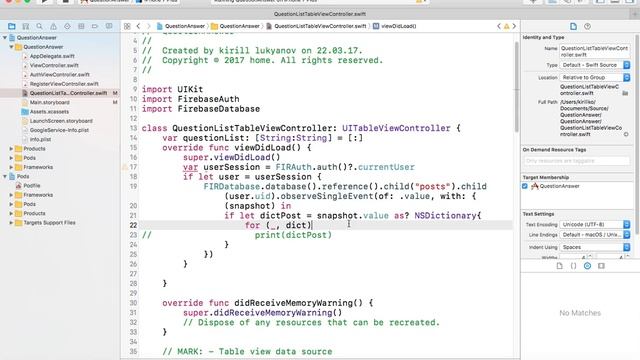The height and width of the screenshot is (360, 640).
Task: Show the Object library
Action: tap(587, 266)
